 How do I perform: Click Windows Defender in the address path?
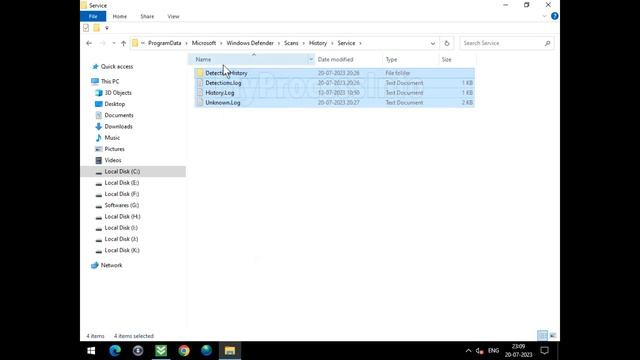250,43
